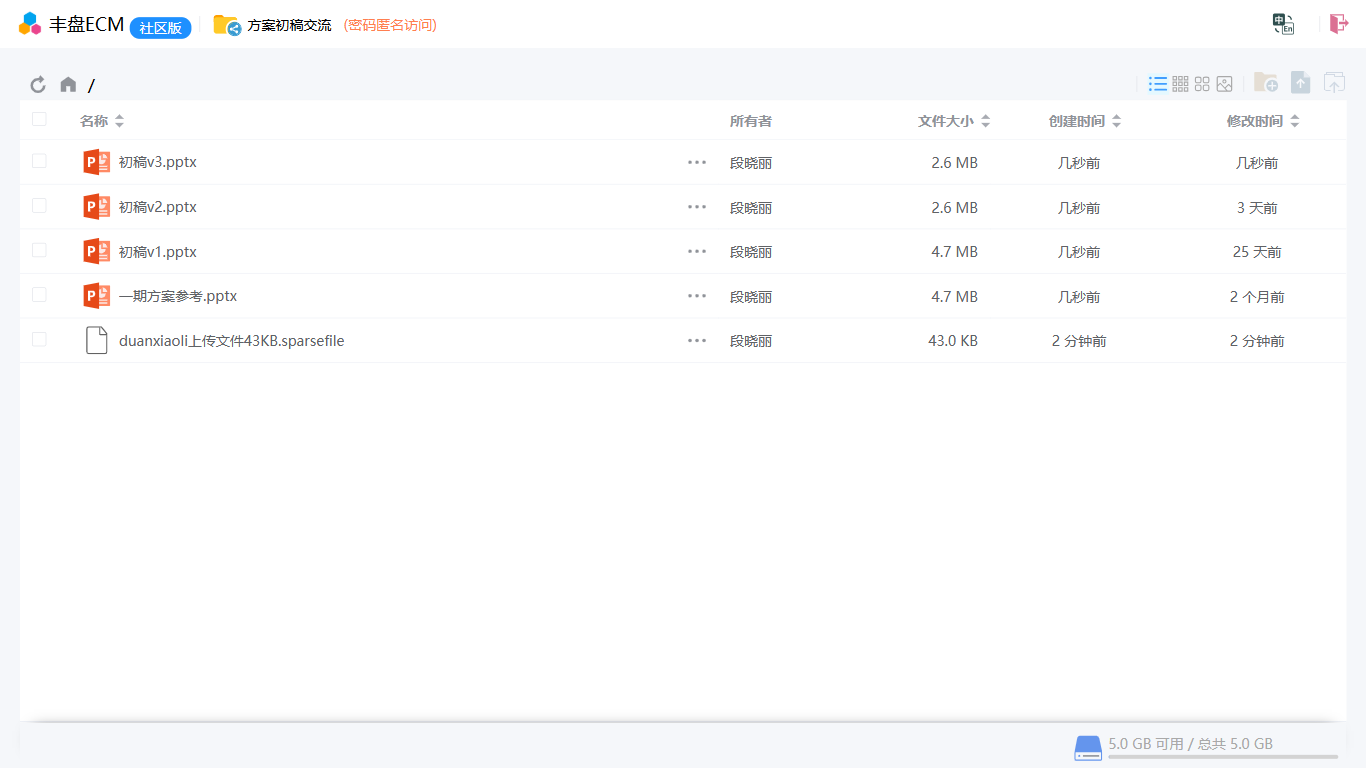Open file 初稿v1.pptx
The height and width of the screenshot is (768, 1366).
158,252
